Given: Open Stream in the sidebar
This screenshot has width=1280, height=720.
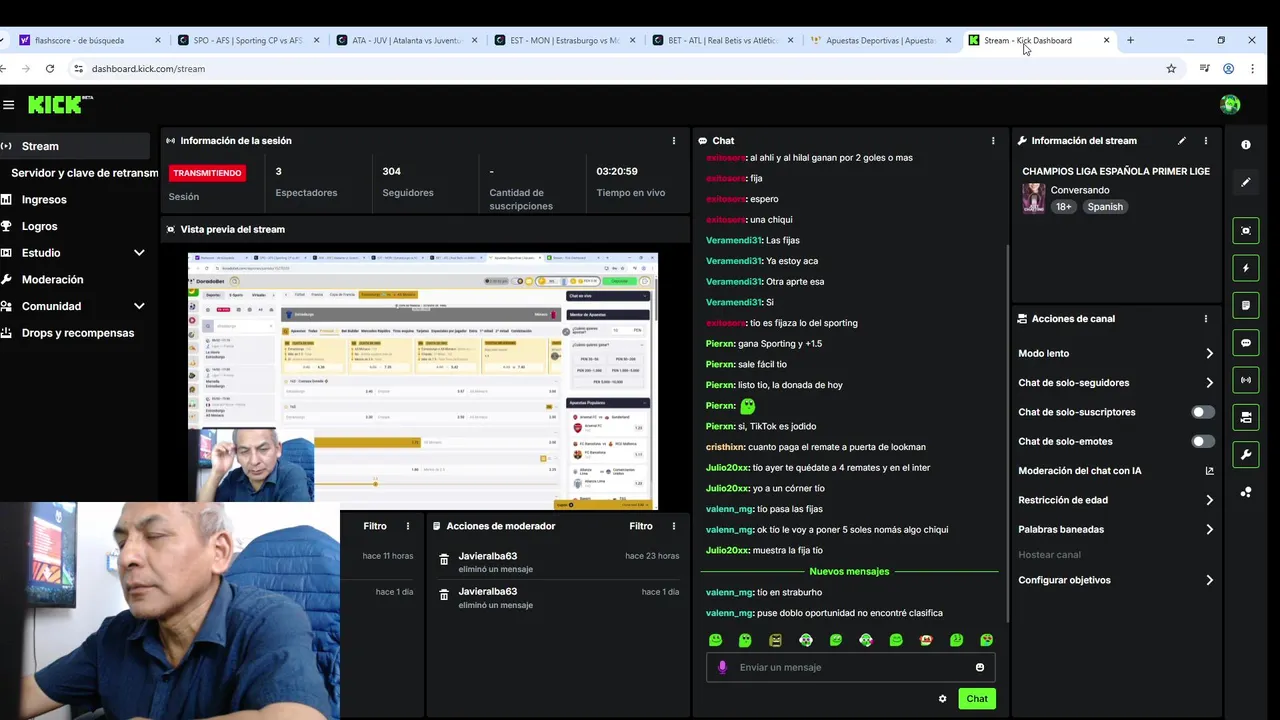Looking at the screenshot, I should coord(75,146).
